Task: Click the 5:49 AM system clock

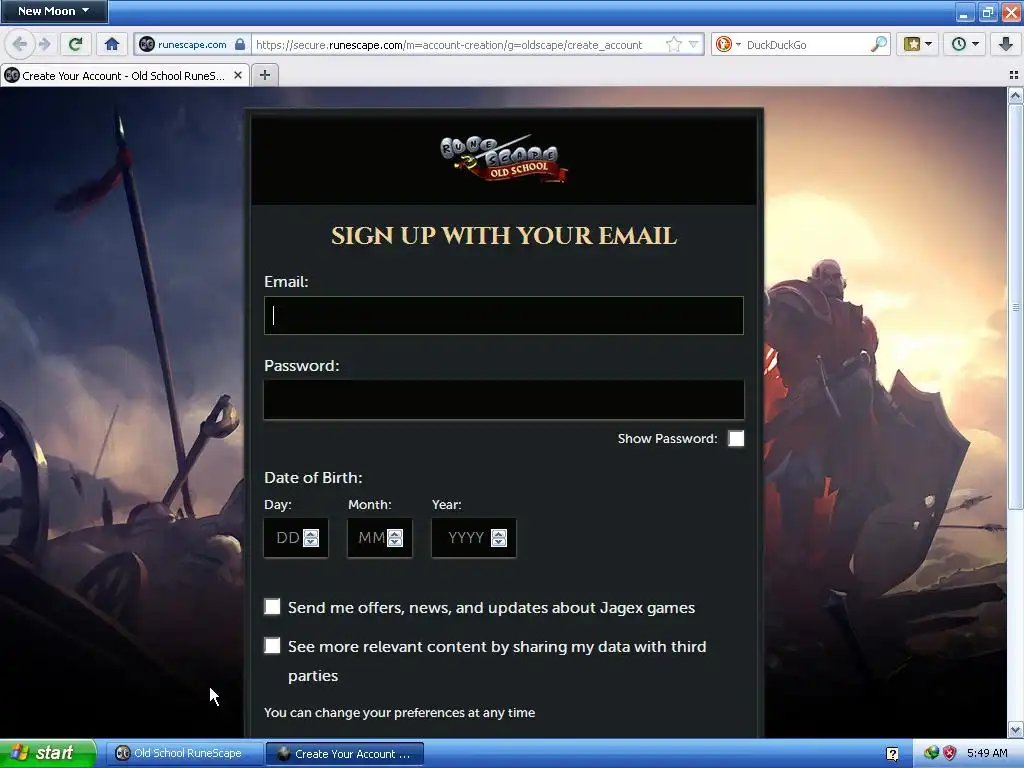Action: tap(987, 753)
